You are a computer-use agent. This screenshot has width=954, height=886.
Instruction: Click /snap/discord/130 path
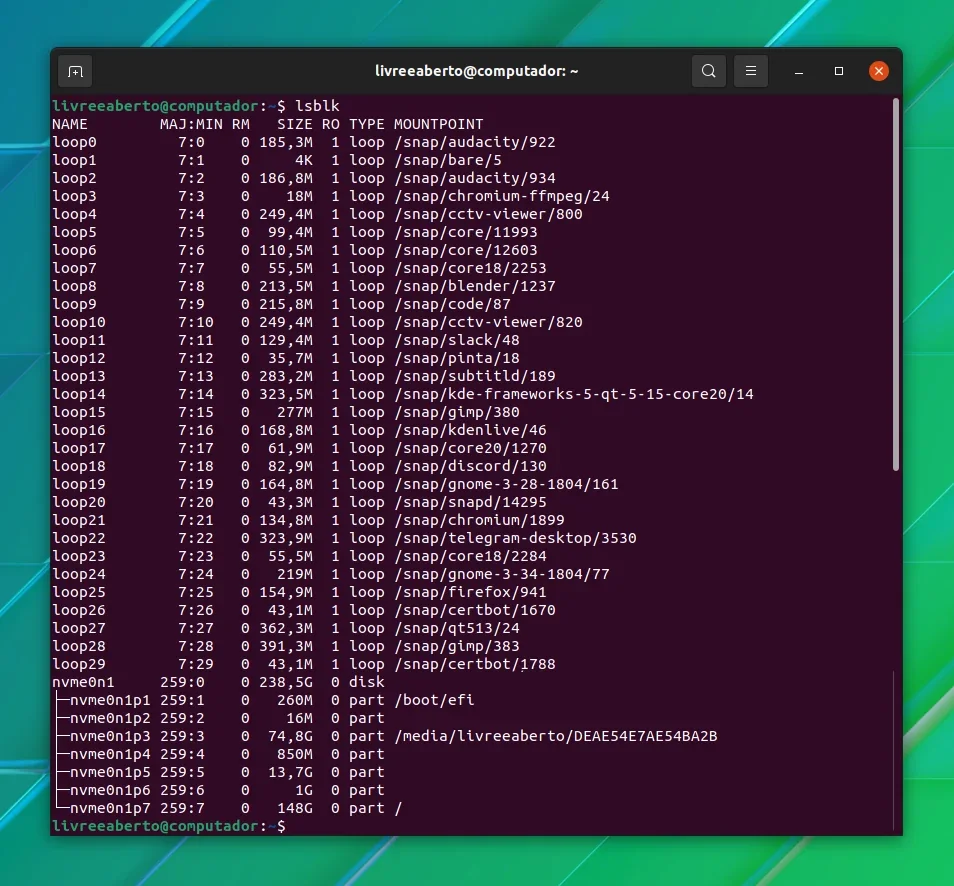pyautogui.click(x=470, y=466)
